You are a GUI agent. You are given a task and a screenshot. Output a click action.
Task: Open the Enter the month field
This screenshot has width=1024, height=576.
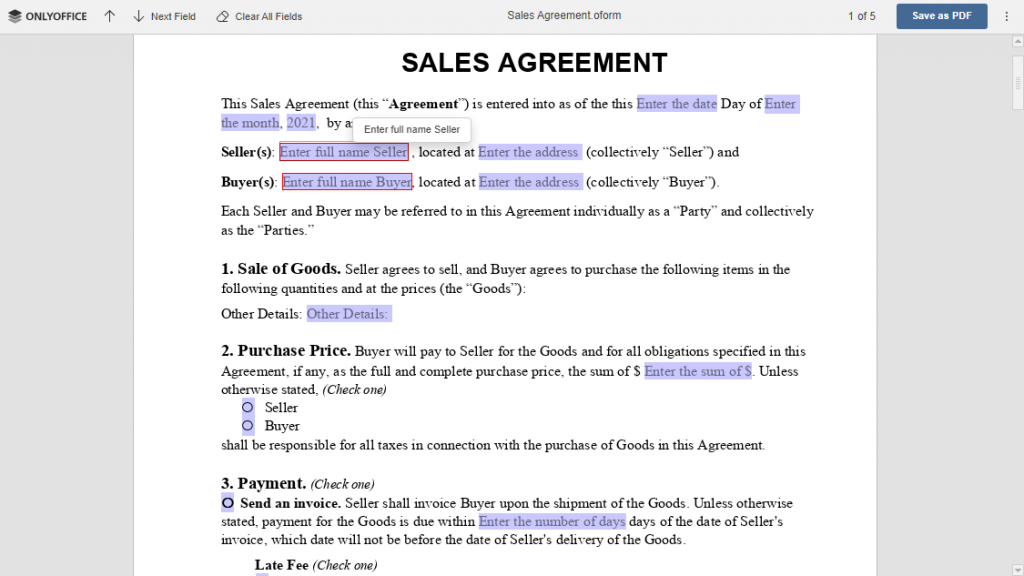249,122
